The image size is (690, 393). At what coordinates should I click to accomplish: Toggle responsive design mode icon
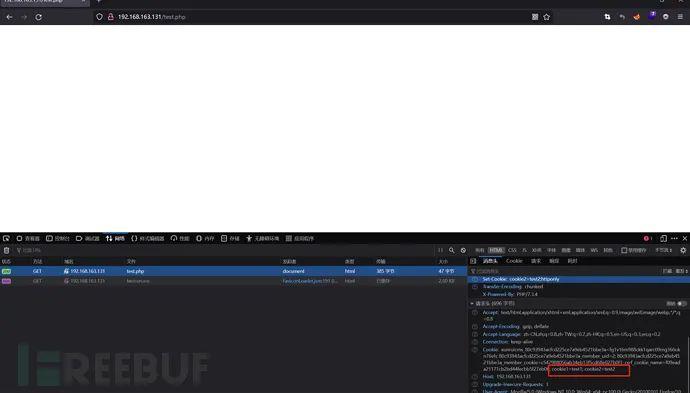click(x=663, y=238)
